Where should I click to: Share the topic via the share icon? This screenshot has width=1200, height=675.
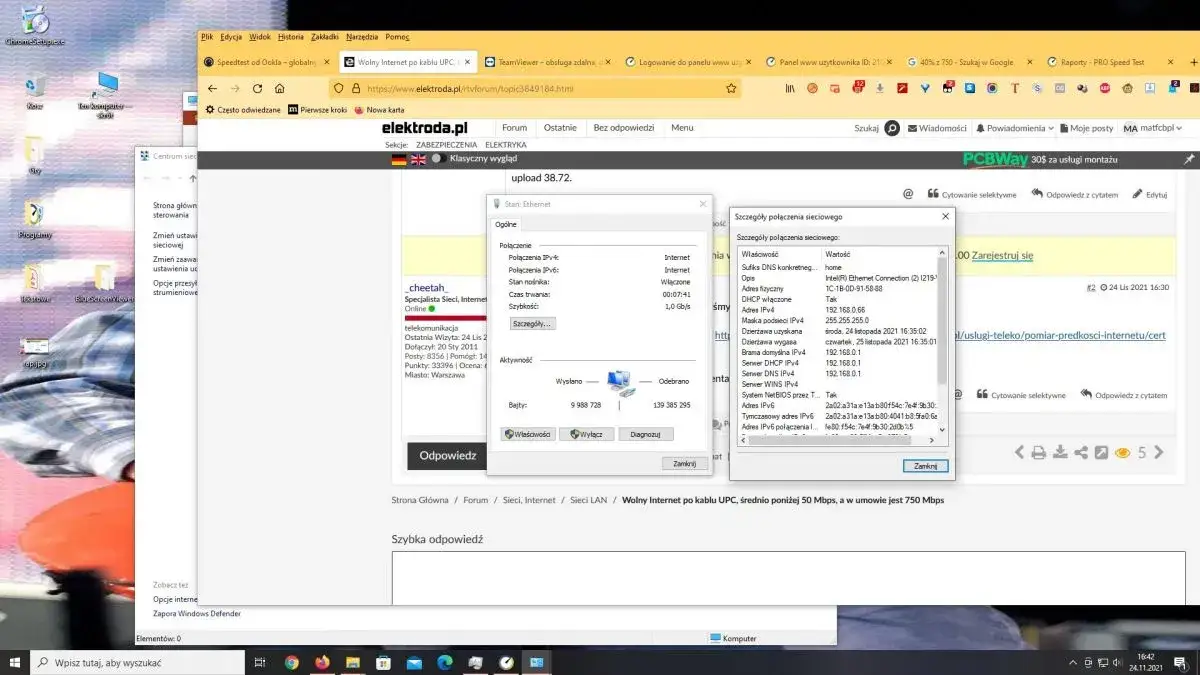tap(1079, 451)
